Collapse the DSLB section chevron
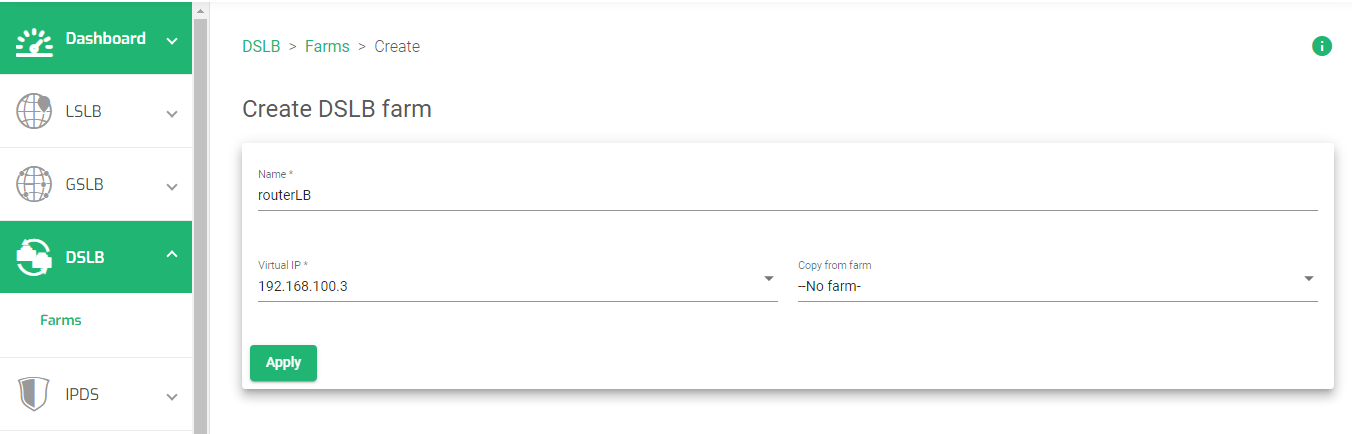1352x434 pixels. tap(172, 256)
